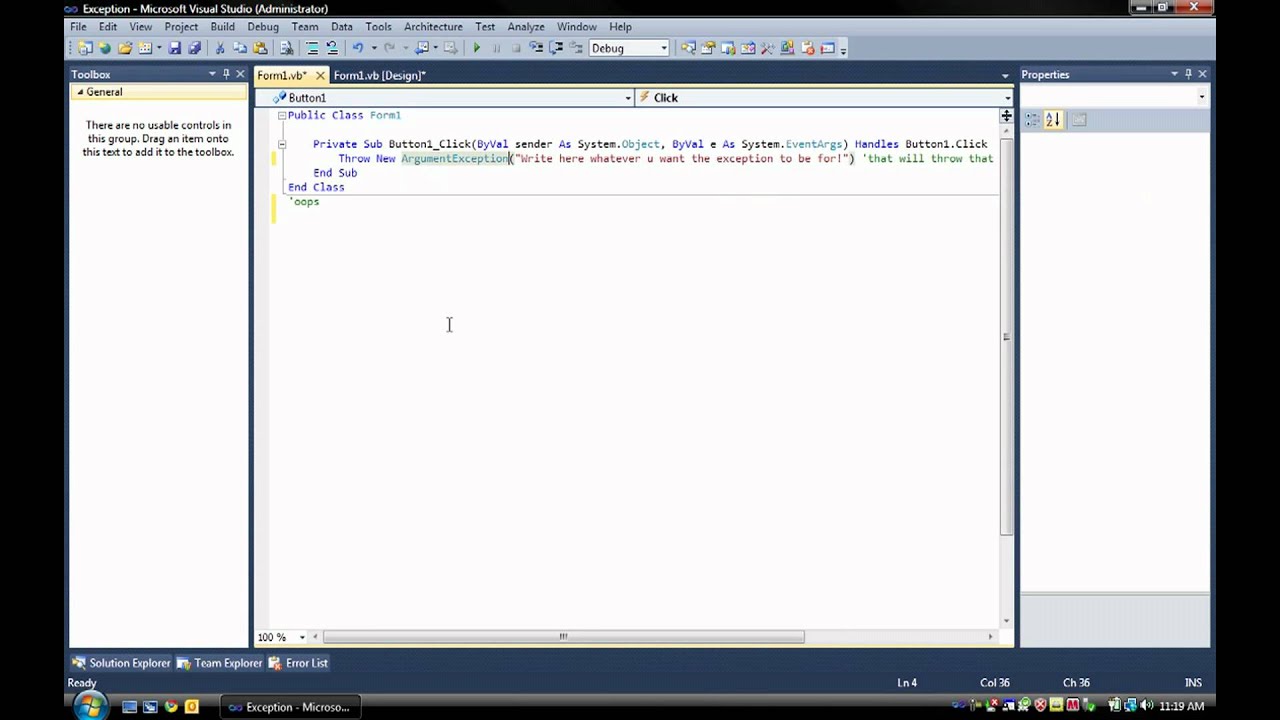Image resolution: width=1280 pixels, height=720 pixels.
Task: Open Solution Explorer from the toolbar icon
Action: 688,48
